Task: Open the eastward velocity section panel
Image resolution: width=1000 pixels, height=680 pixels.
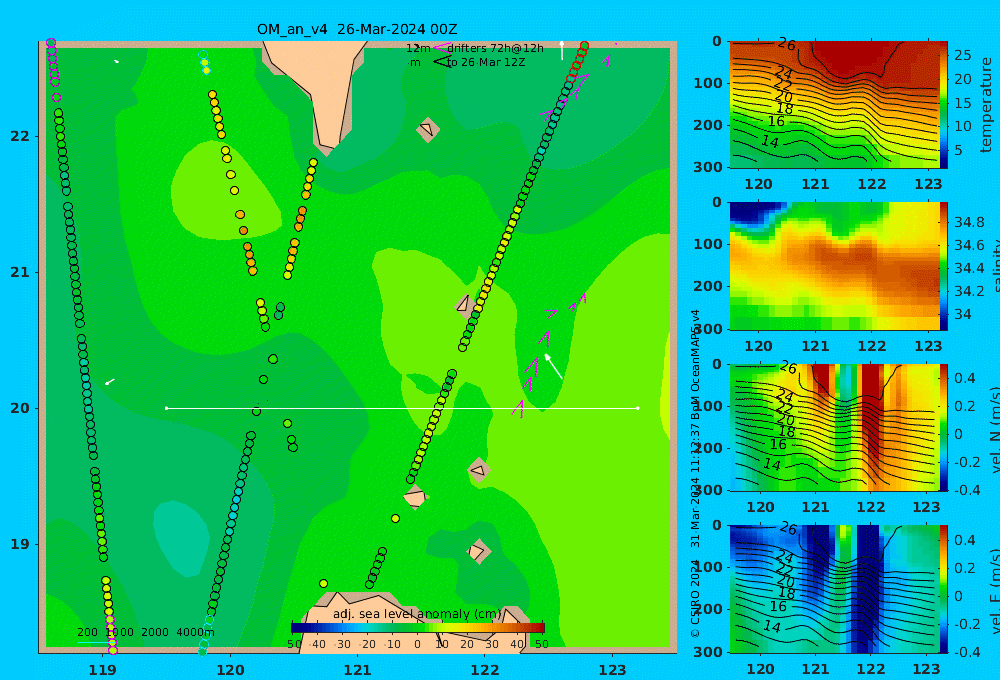Action: [x=835, y=589]
